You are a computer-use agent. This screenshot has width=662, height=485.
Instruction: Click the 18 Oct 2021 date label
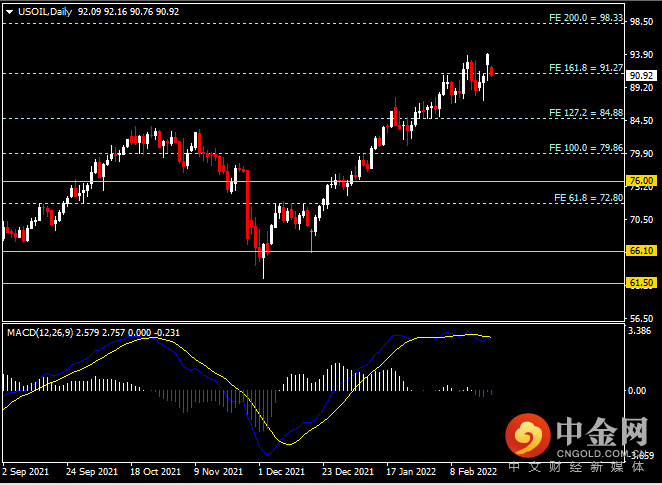[155, 471]
